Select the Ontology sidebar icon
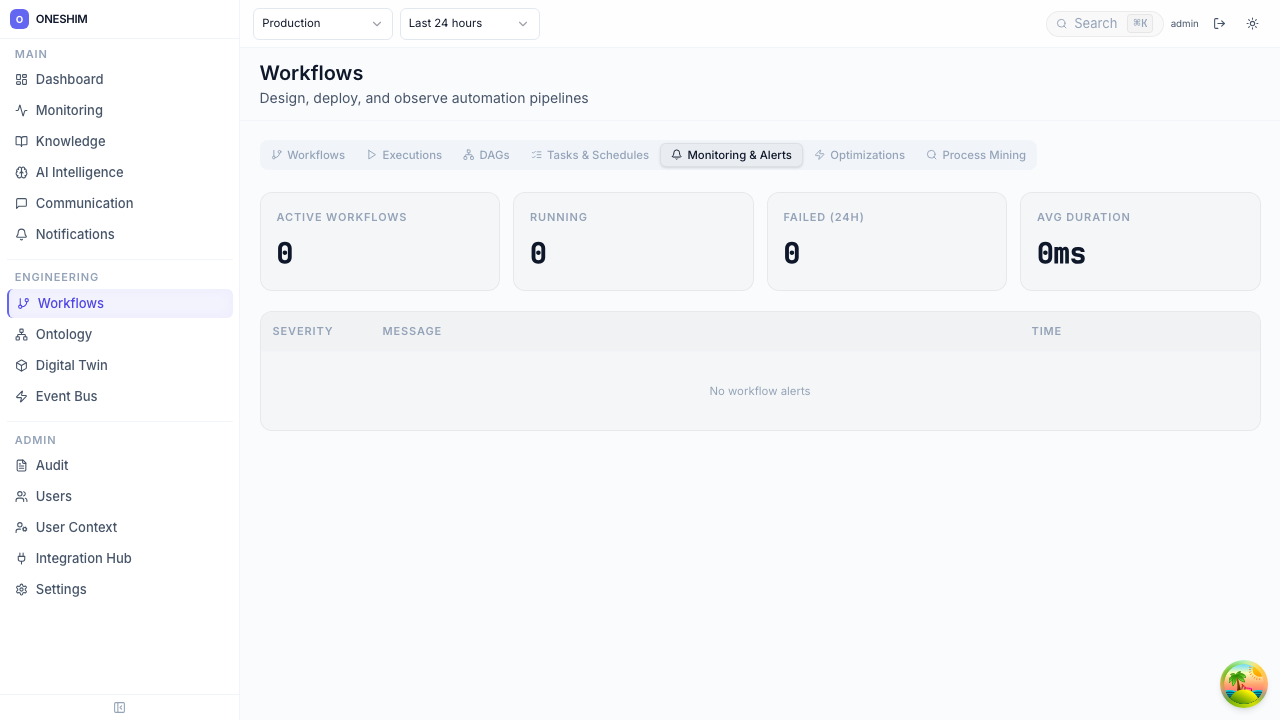The image size is (1280, 720). tap(22, 334)
